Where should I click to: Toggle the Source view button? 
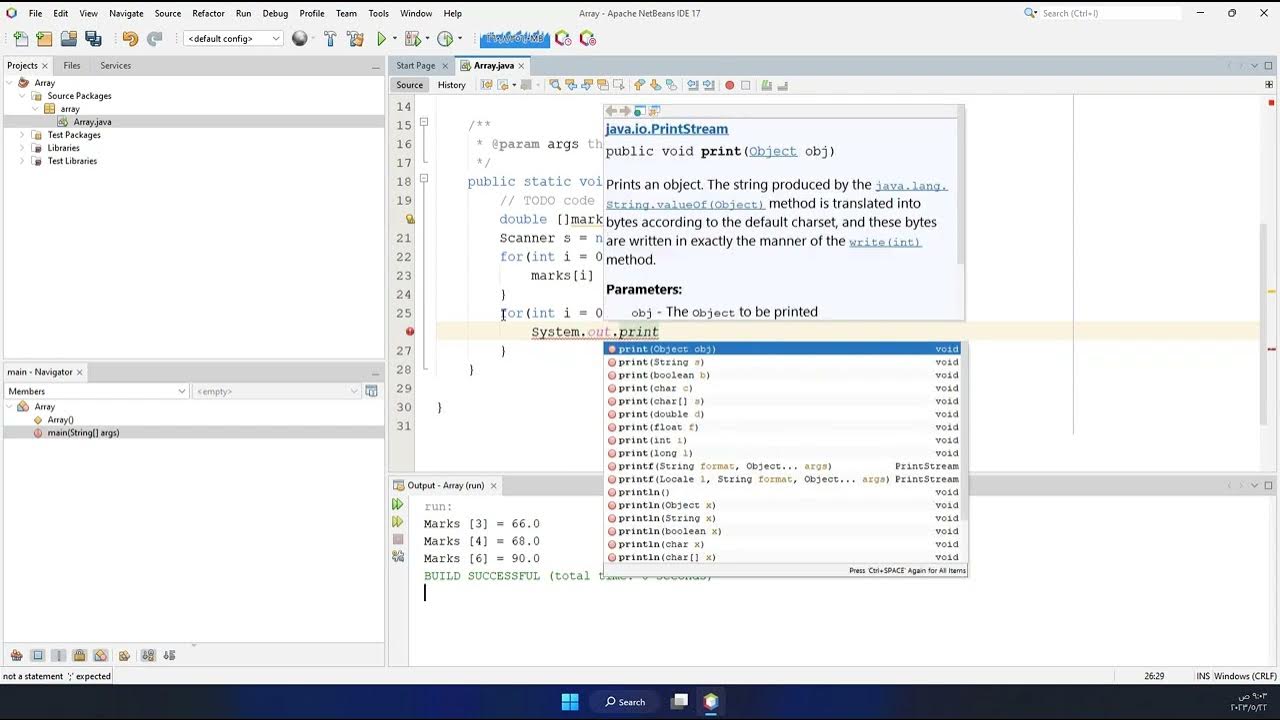point(410,85)
